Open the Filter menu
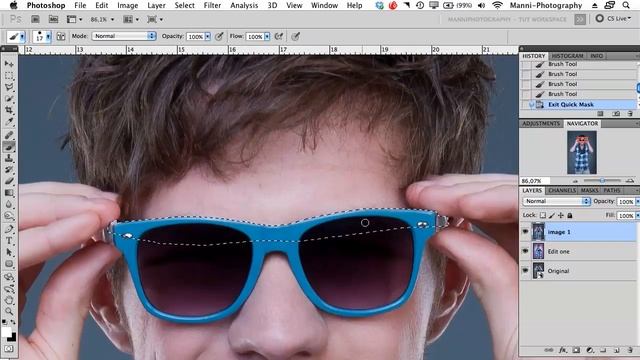The width and height of the screenshot is (640, 360). click(x=212, y=5)
